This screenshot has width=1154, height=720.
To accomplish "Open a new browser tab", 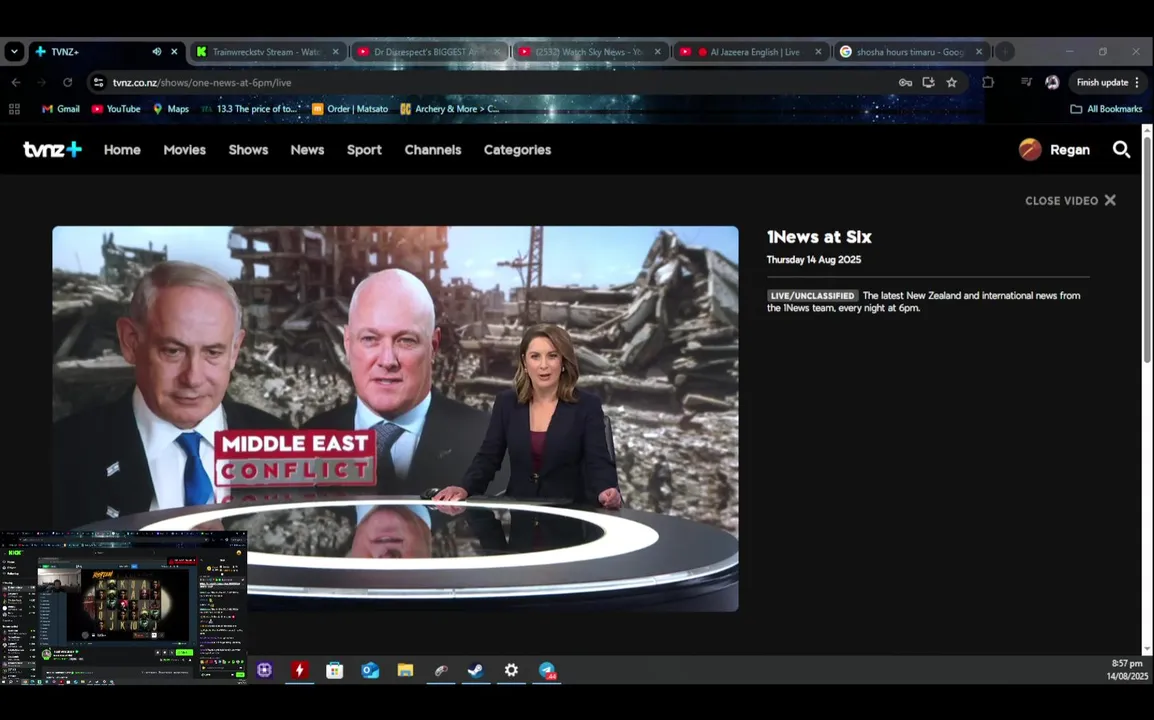I will coord(1005,52).
